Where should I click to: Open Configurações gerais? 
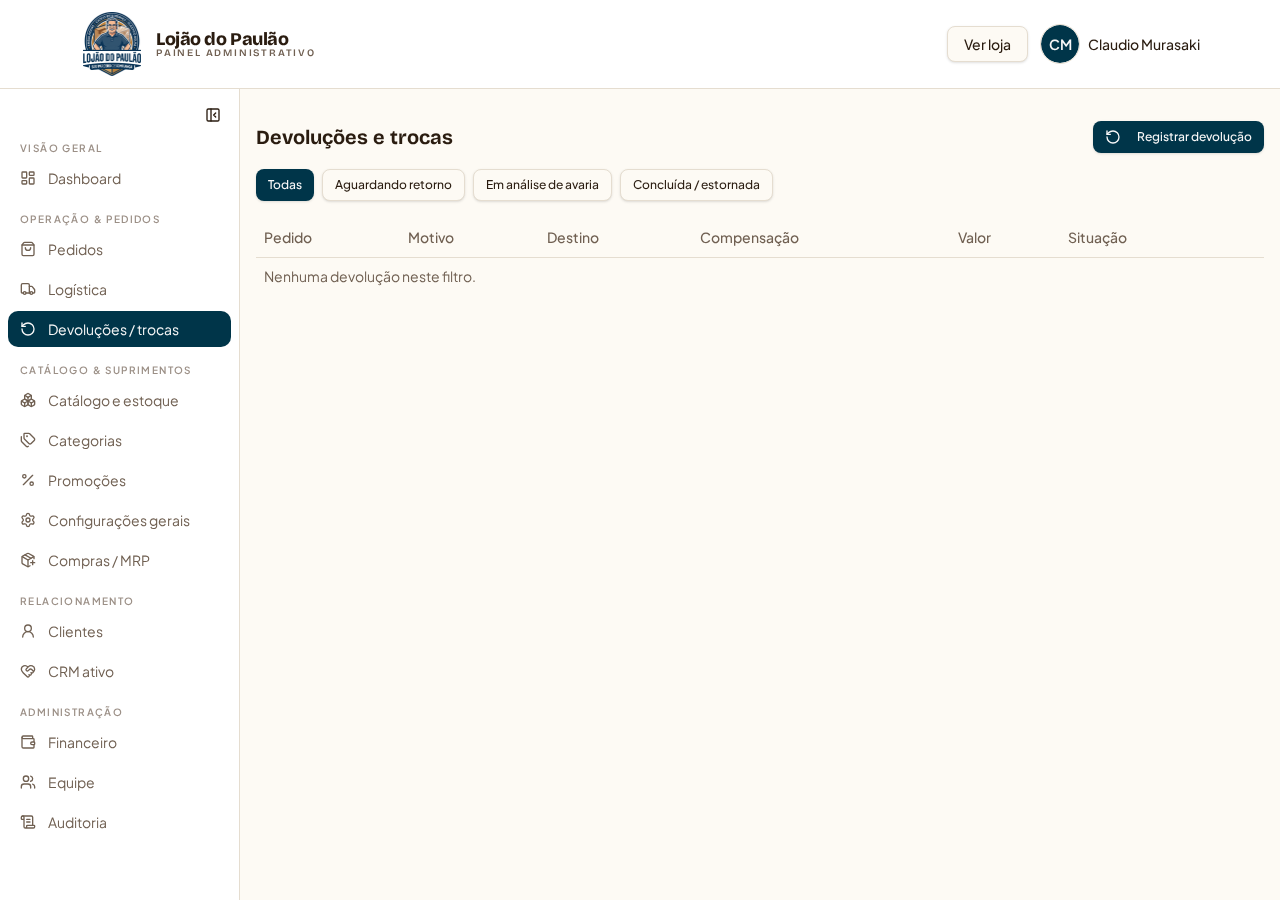click(119, 520)
